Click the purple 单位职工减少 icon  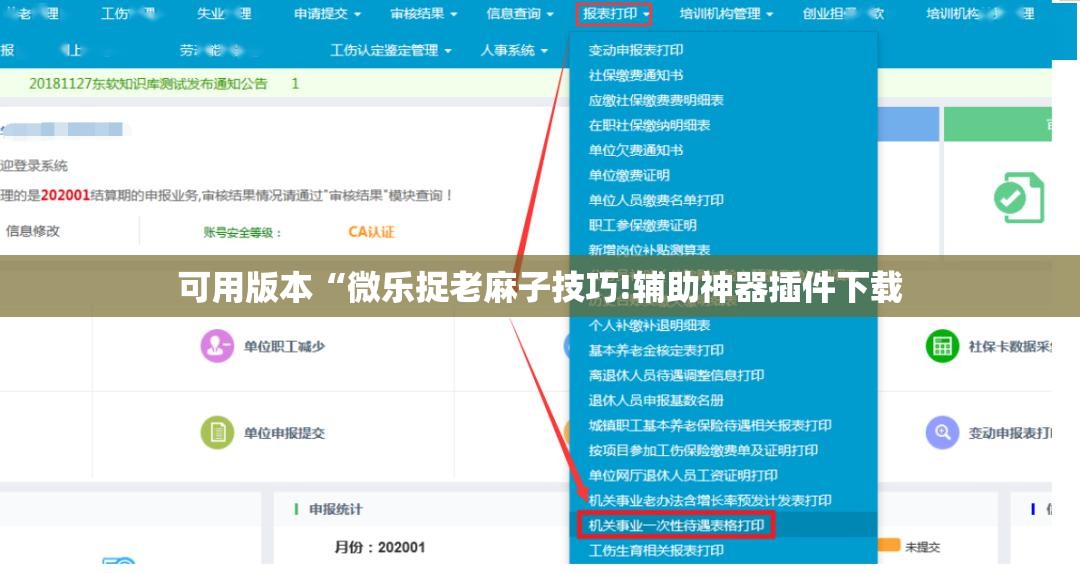coord(217,346)
